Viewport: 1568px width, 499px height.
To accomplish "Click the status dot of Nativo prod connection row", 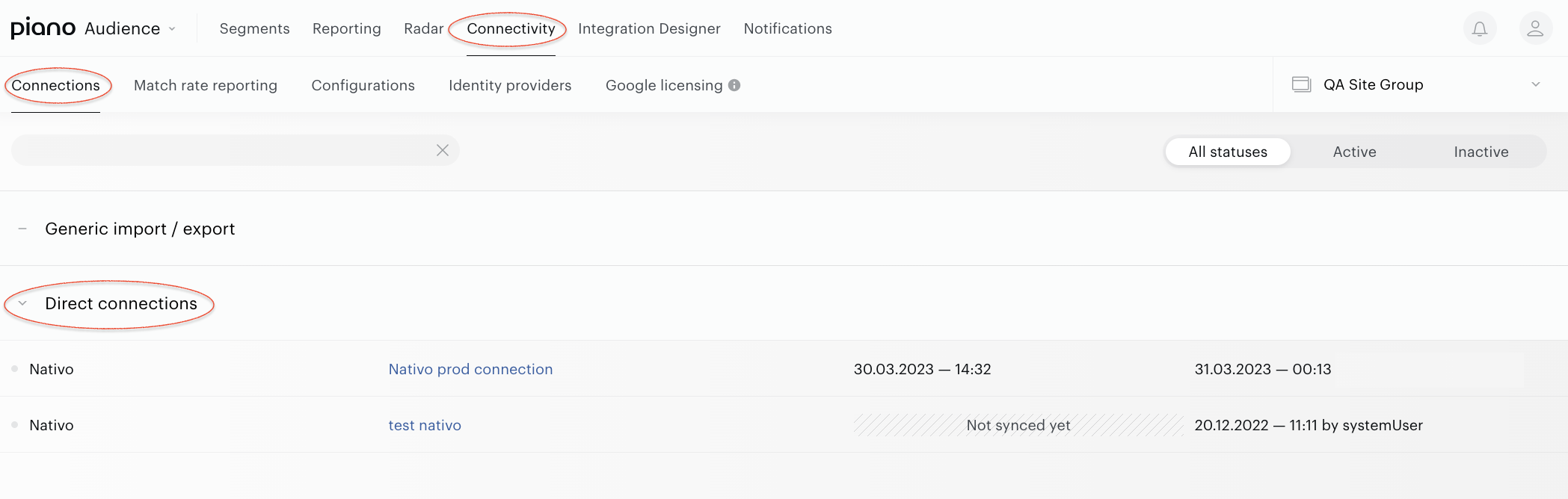I will pyautogui.click(x=14, y=369).
